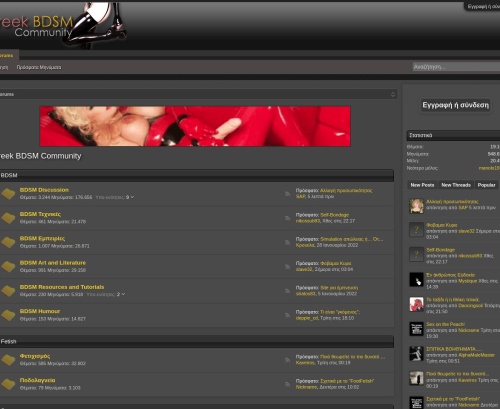Switch to the New Threads tab
This screenshot has width=500, height=409.
point(456,185)
